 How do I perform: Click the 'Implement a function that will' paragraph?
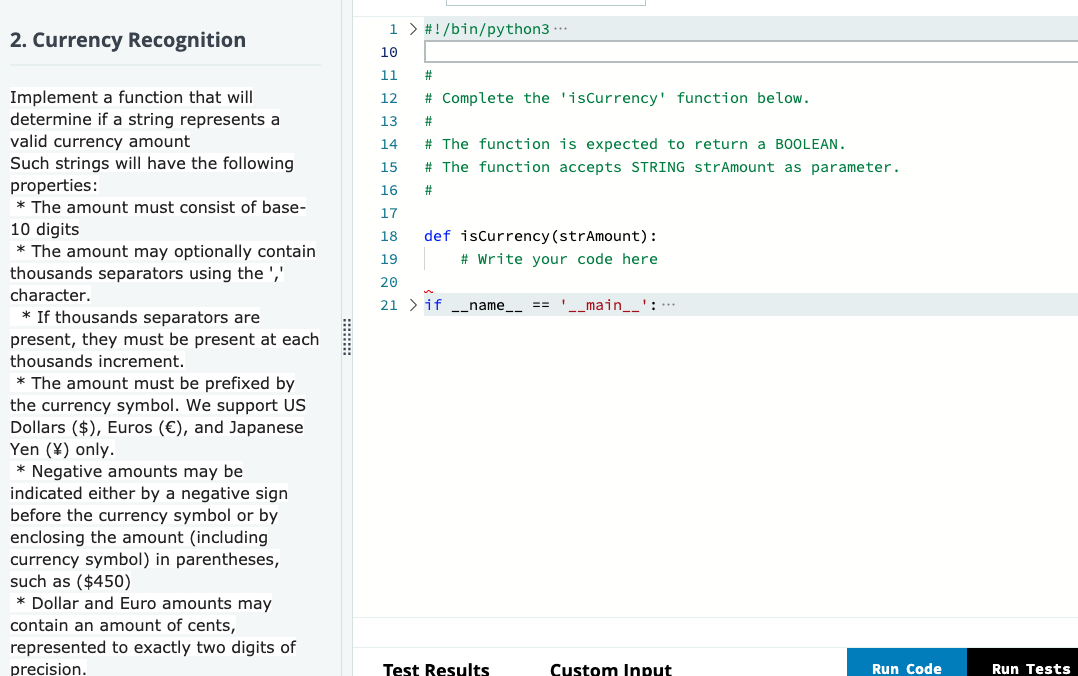pyautogui.click(x=145, y=119)
